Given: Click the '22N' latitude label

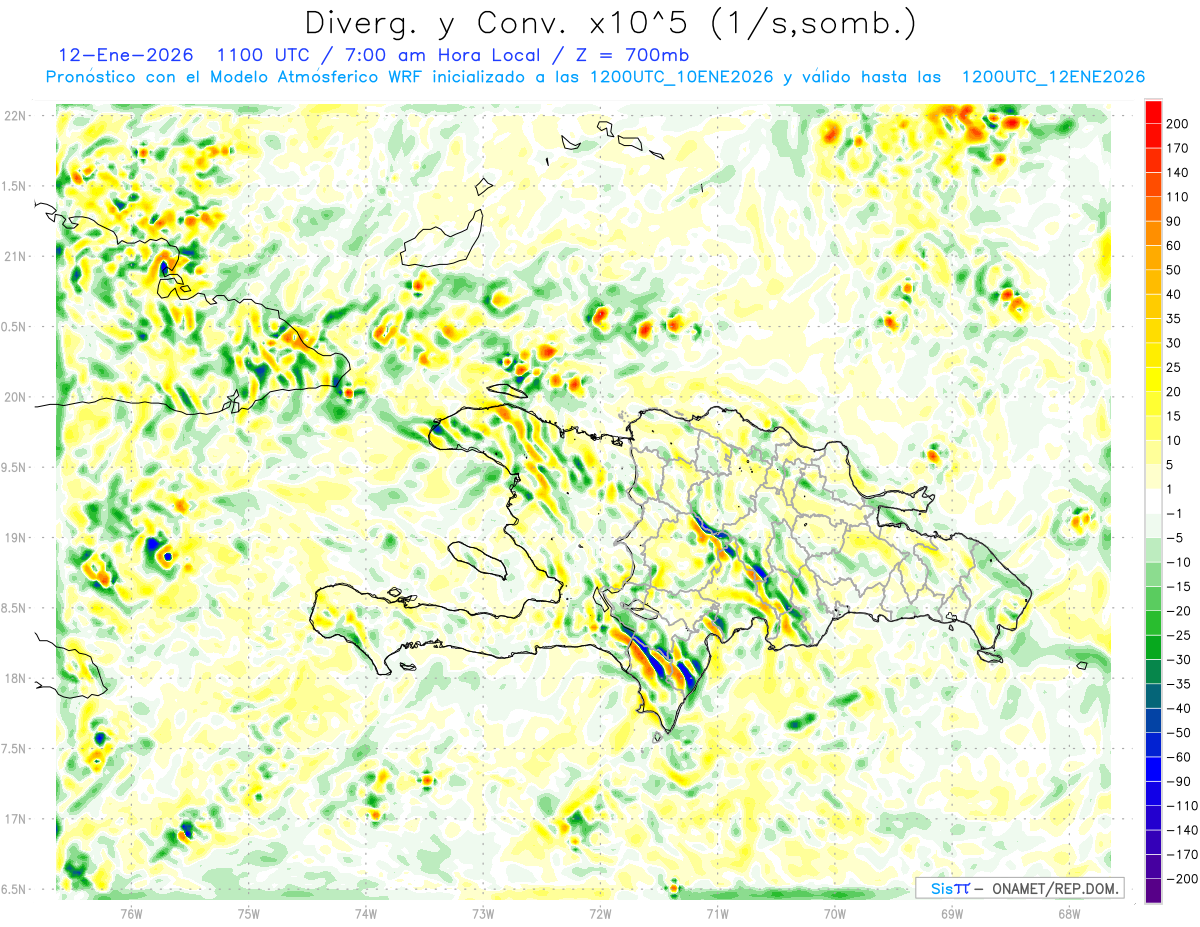Looking at the screenshot, I should coord(14,116).
